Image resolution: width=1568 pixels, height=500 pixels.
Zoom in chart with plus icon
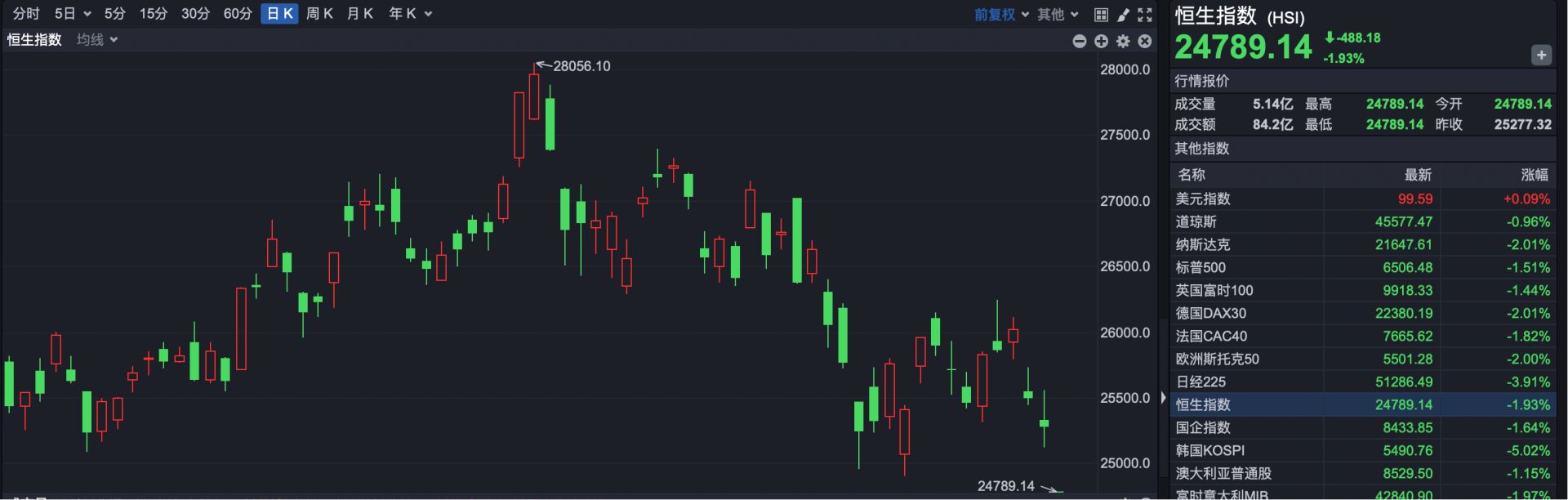[x=1101, y=42]
